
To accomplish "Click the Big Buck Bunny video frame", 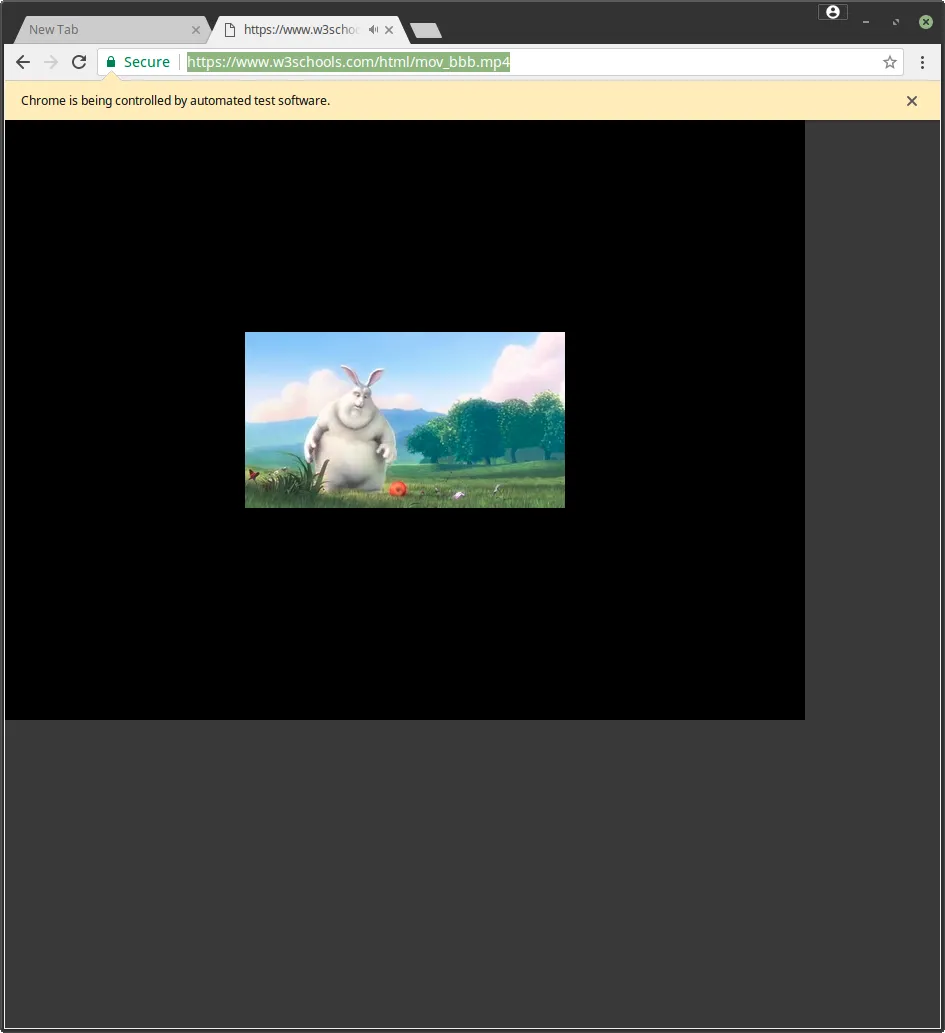I will (405, 420).
